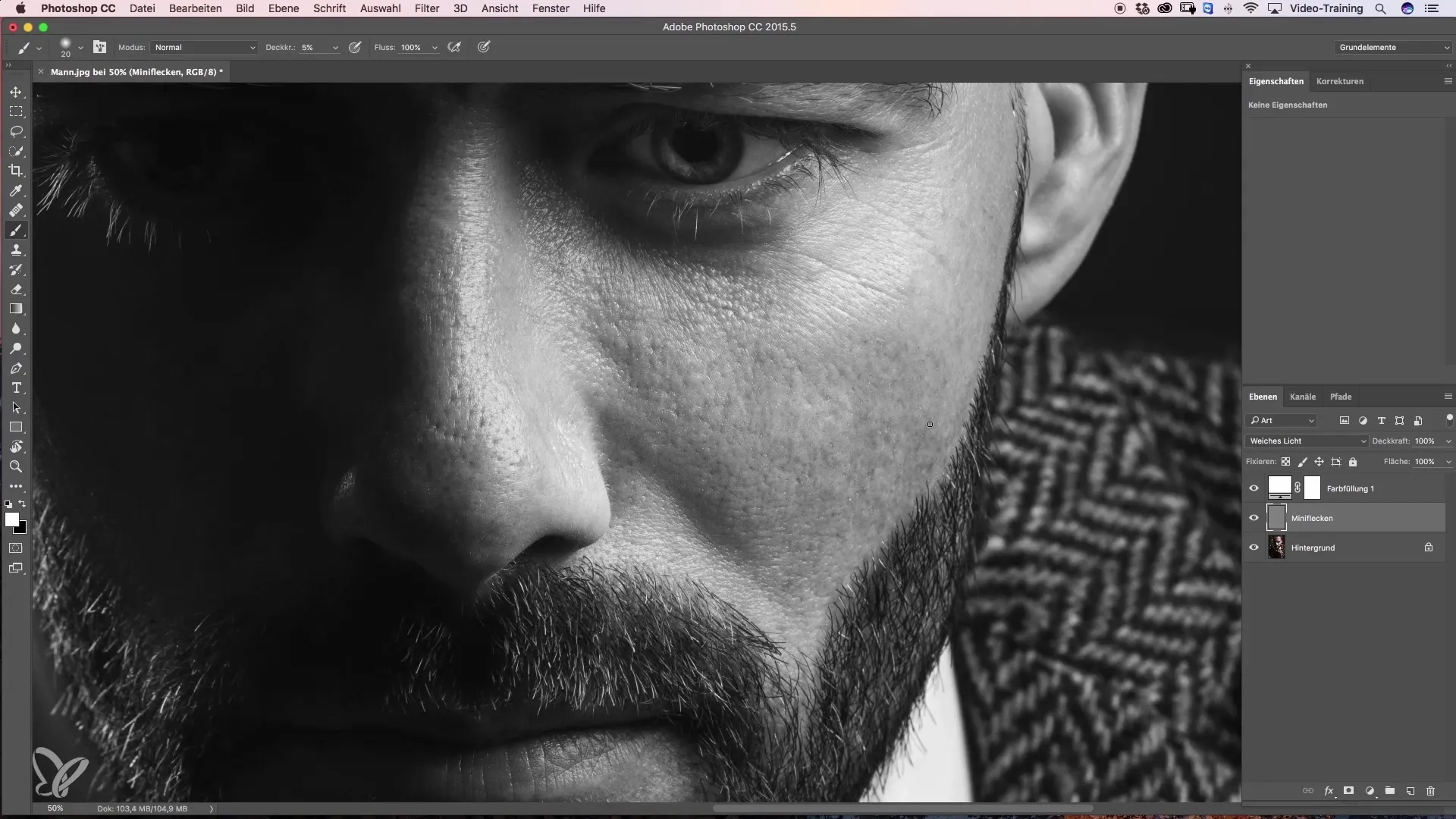Viewport: 1456px width, 819px height.
Task: Open the brush preset picker dropdown
Action: 80,47
